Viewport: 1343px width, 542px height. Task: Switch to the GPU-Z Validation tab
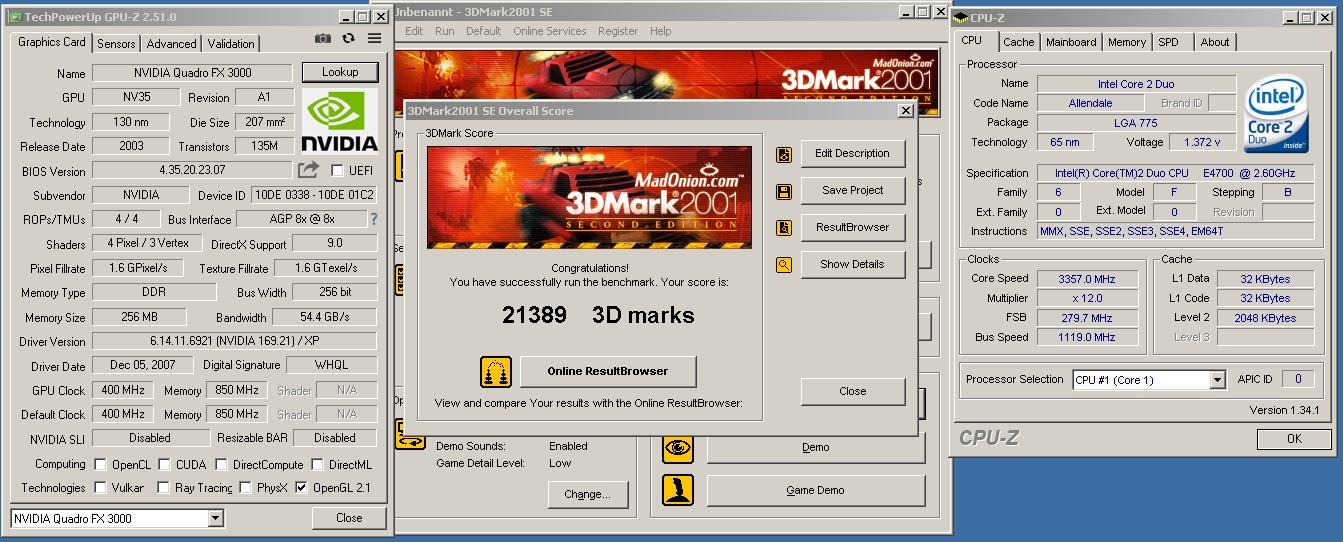[231, 44]
